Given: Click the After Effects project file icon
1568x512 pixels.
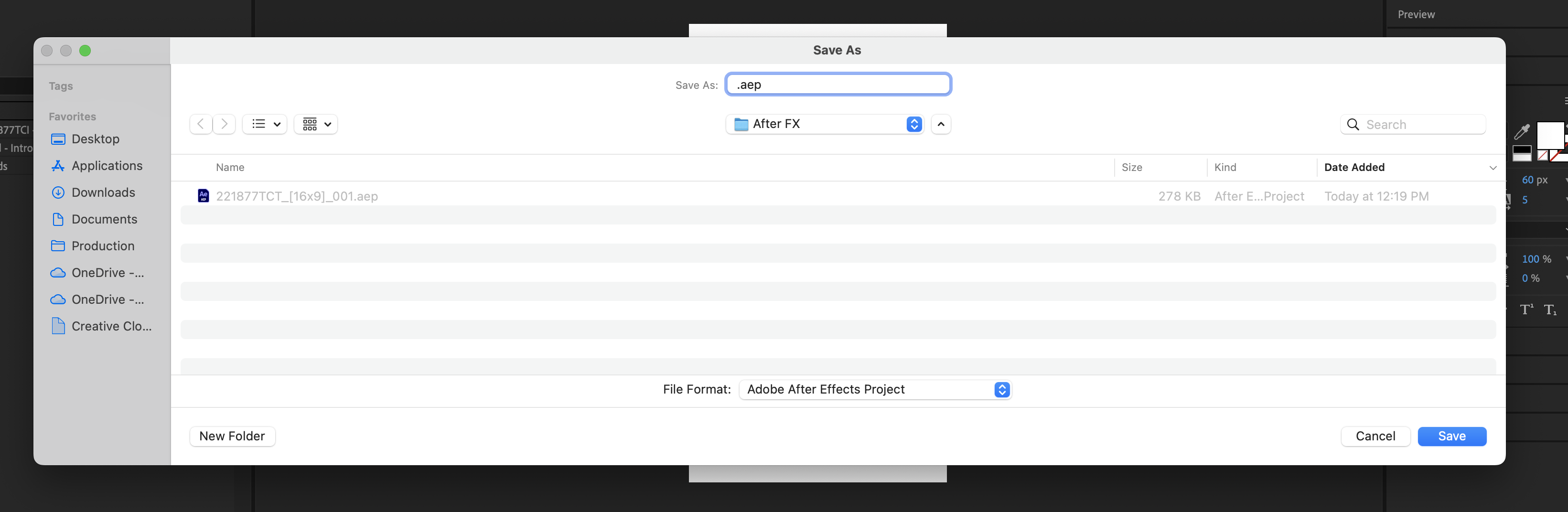Looking at the screenshot, I should coord(204,195).
